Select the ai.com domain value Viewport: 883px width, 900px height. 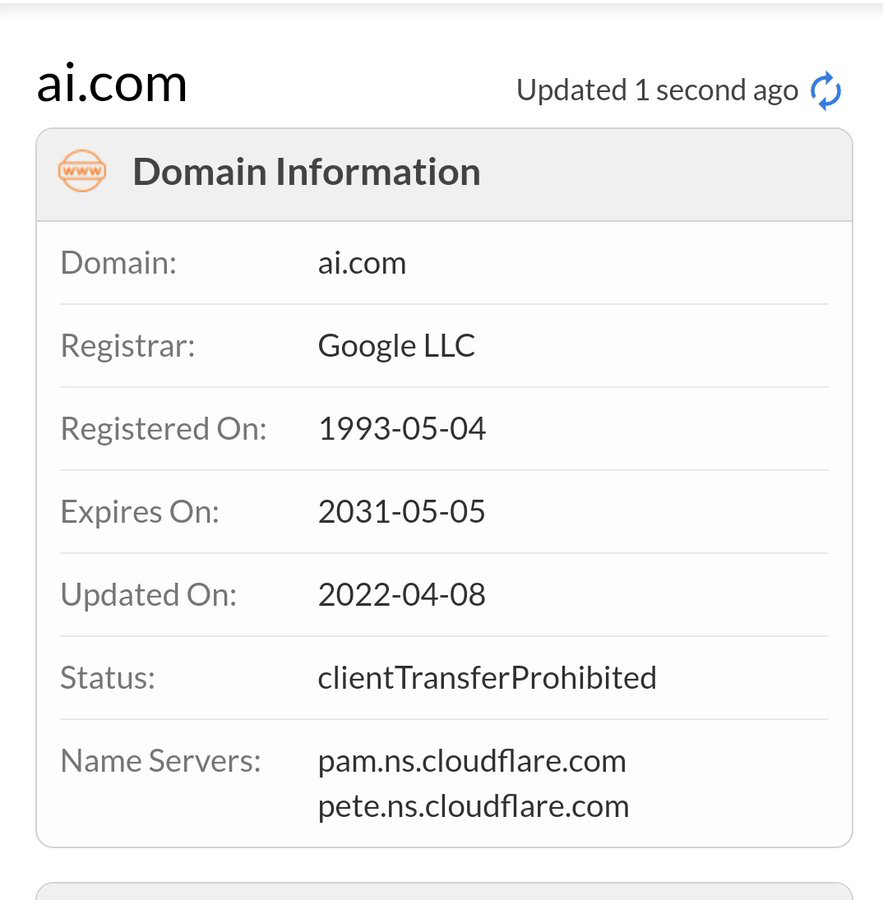point(362,263)
